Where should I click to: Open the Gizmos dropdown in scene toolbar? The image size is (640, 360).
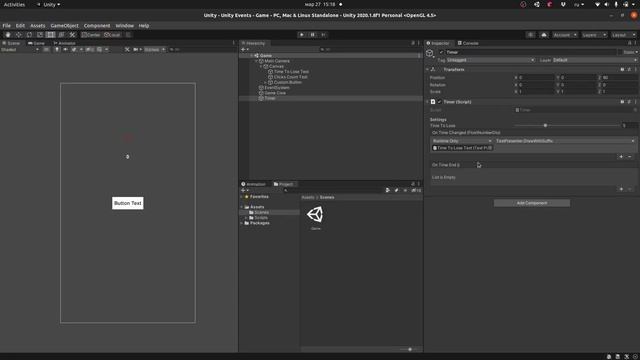click(154, 49)
